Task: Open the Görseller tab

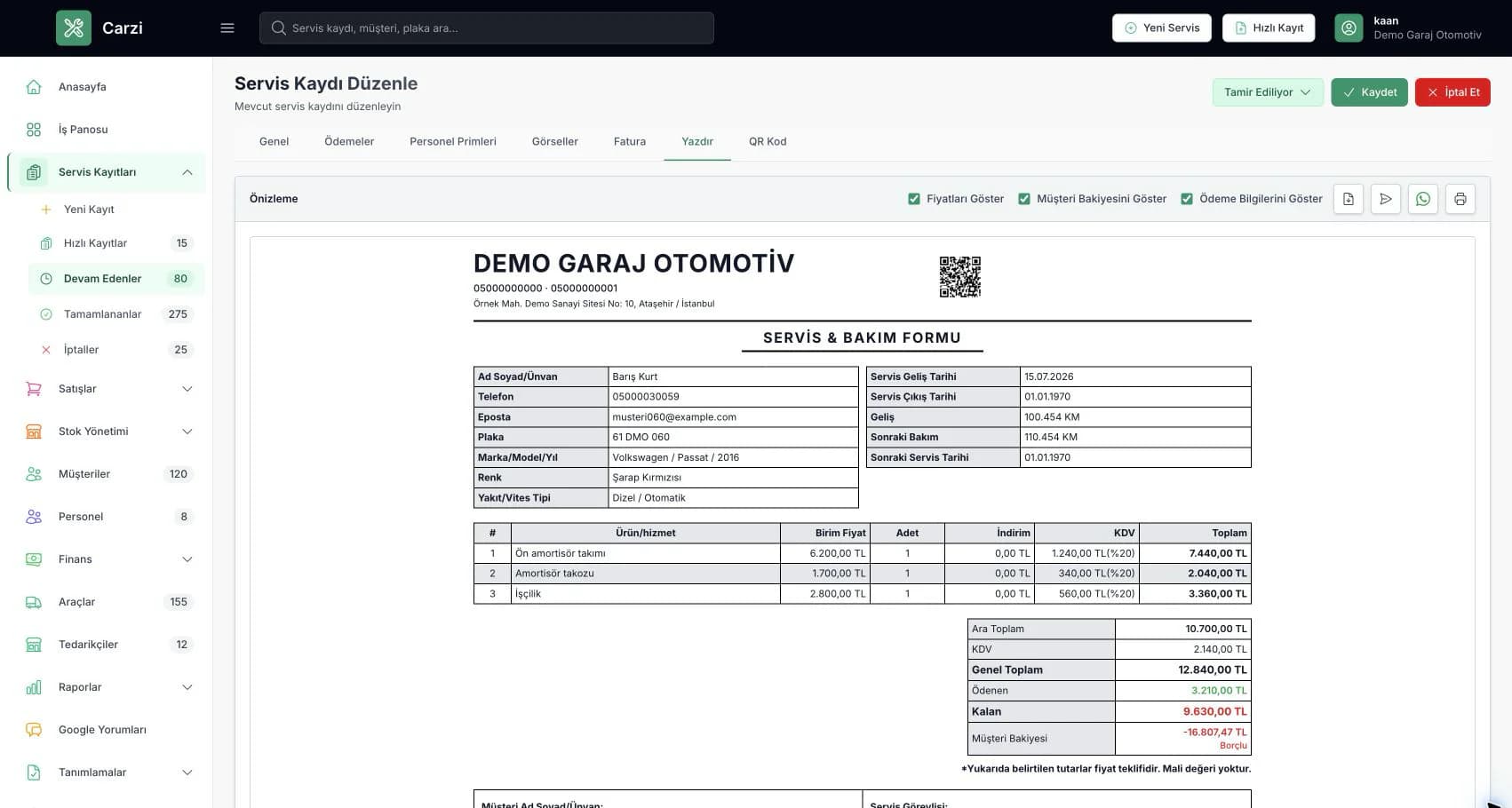Action: pyautogui.click(x=555, y=141)
